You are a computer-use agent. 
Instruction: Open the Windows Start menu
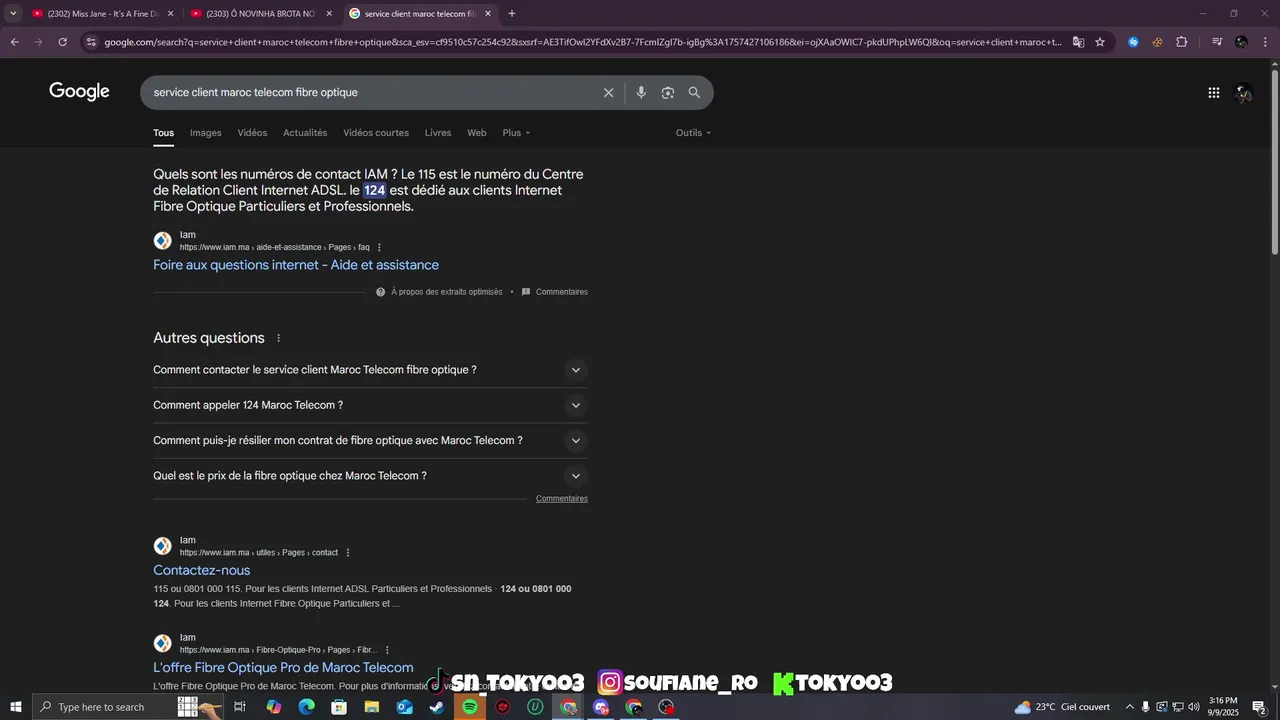[x=15, y=707]
